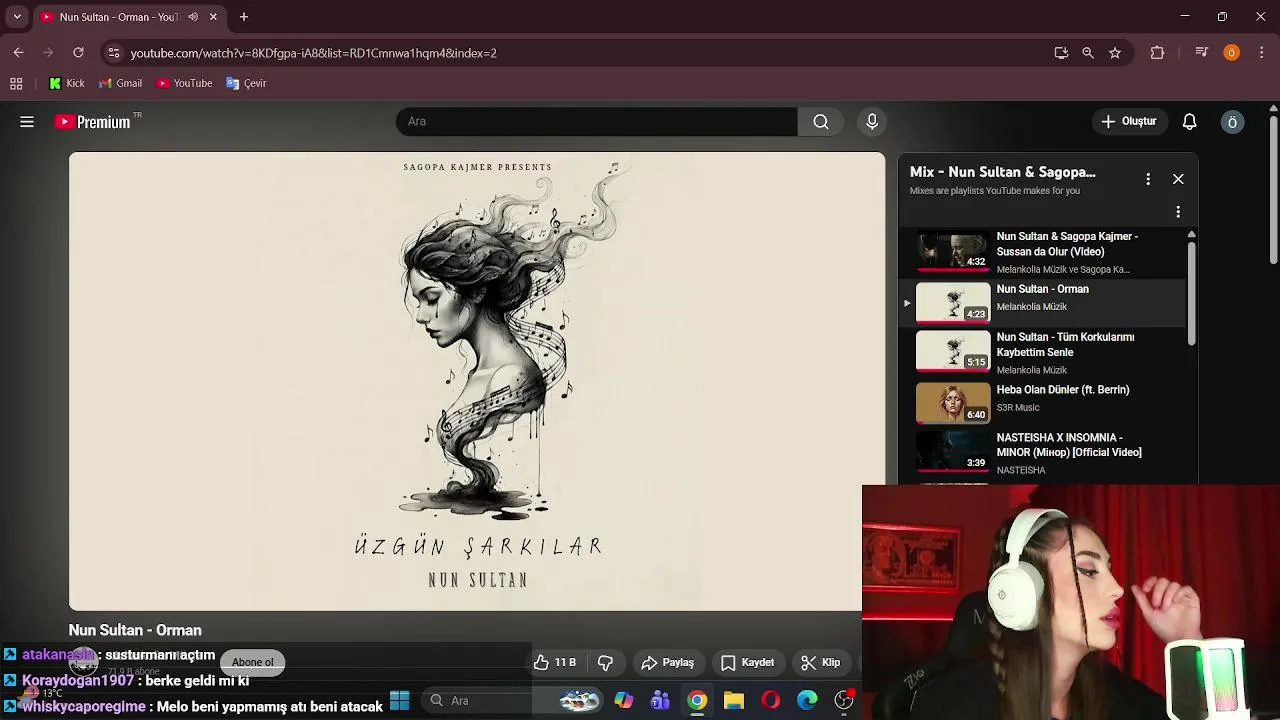Open OBS Studio taskbar icon
Image resolution: width=1280 pixels, height=720 pixels.
tap(844, 701)
